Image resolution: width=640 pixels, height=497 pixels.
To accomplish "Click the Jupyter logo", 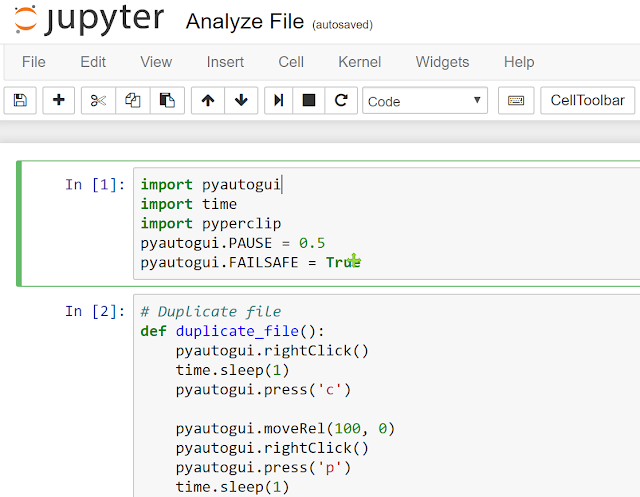I will tap(89, 19).
